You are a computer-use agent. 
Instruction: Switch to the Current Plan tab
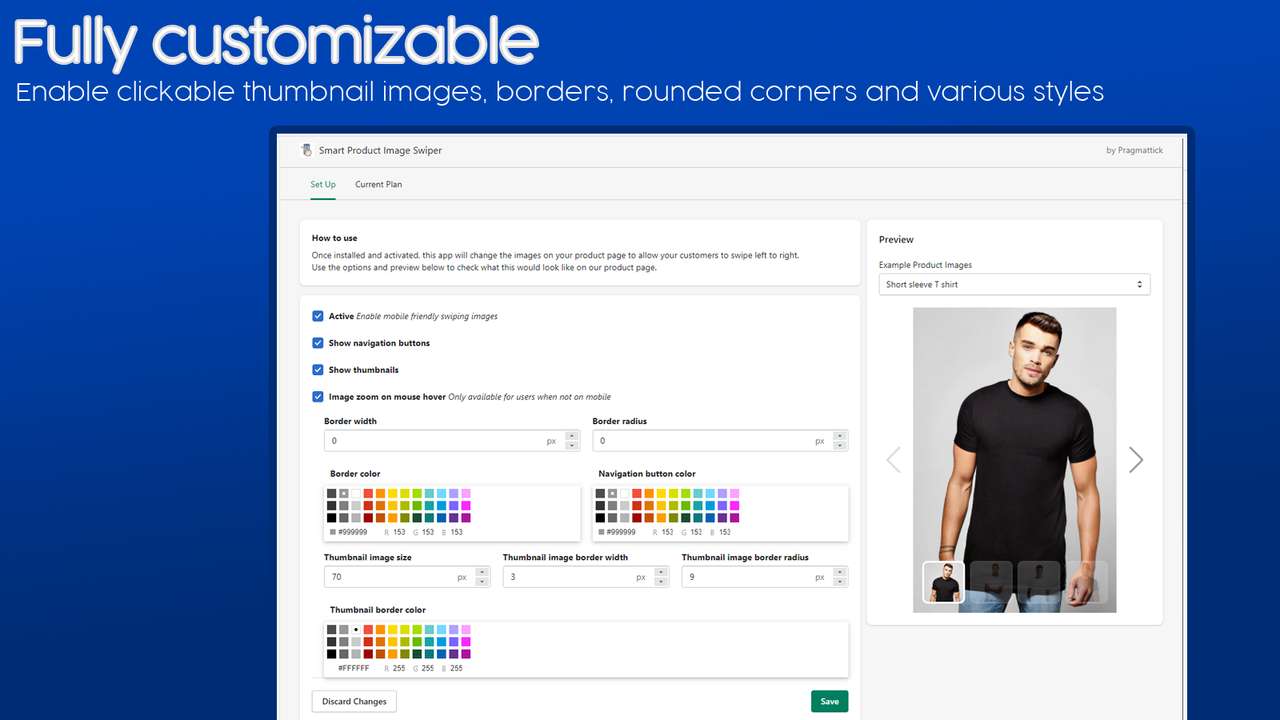tap(378, 184)
